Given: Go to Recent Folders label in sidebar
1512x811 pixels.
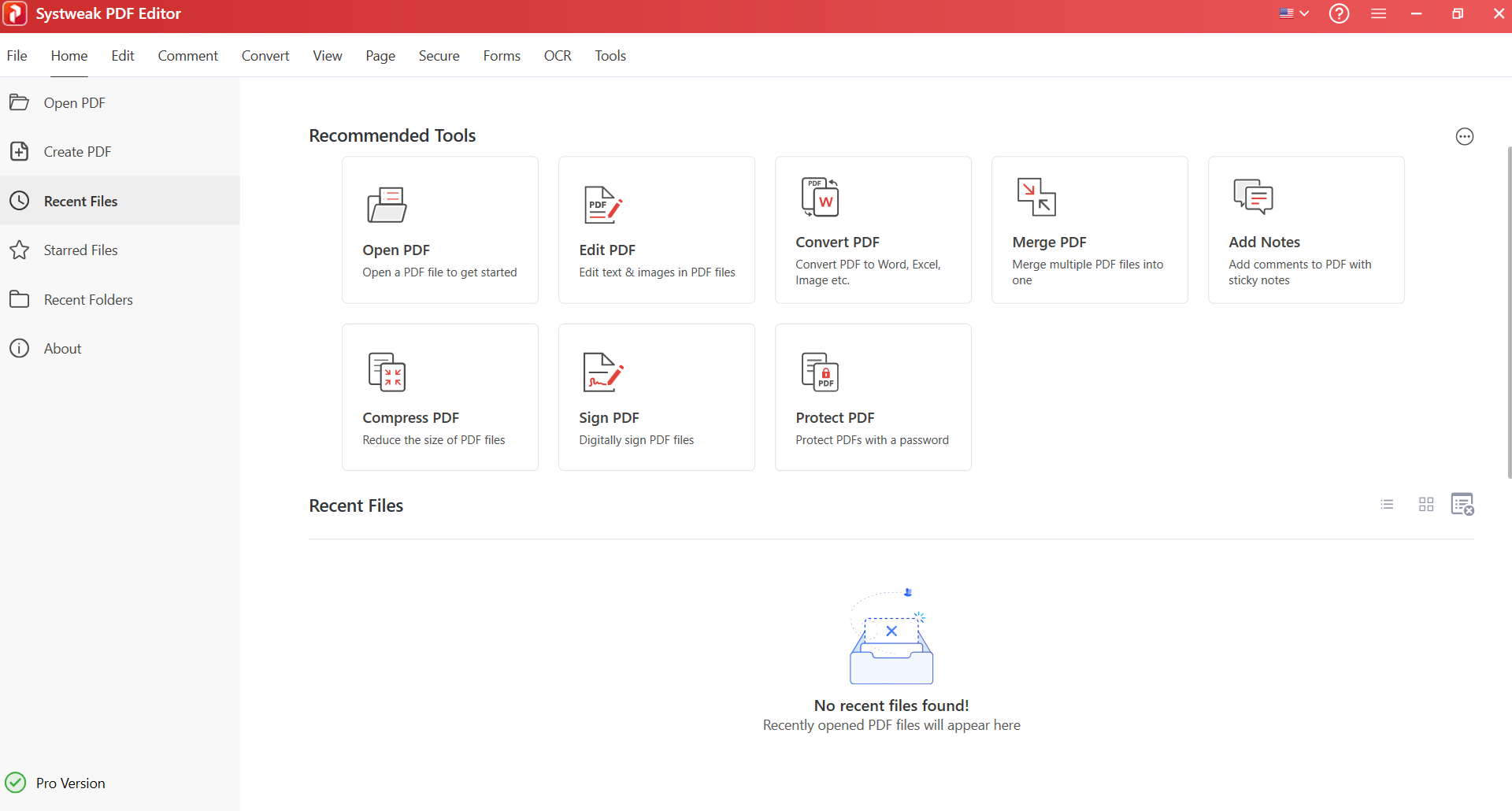Looking at the screenshot, I should pos(88,300).
